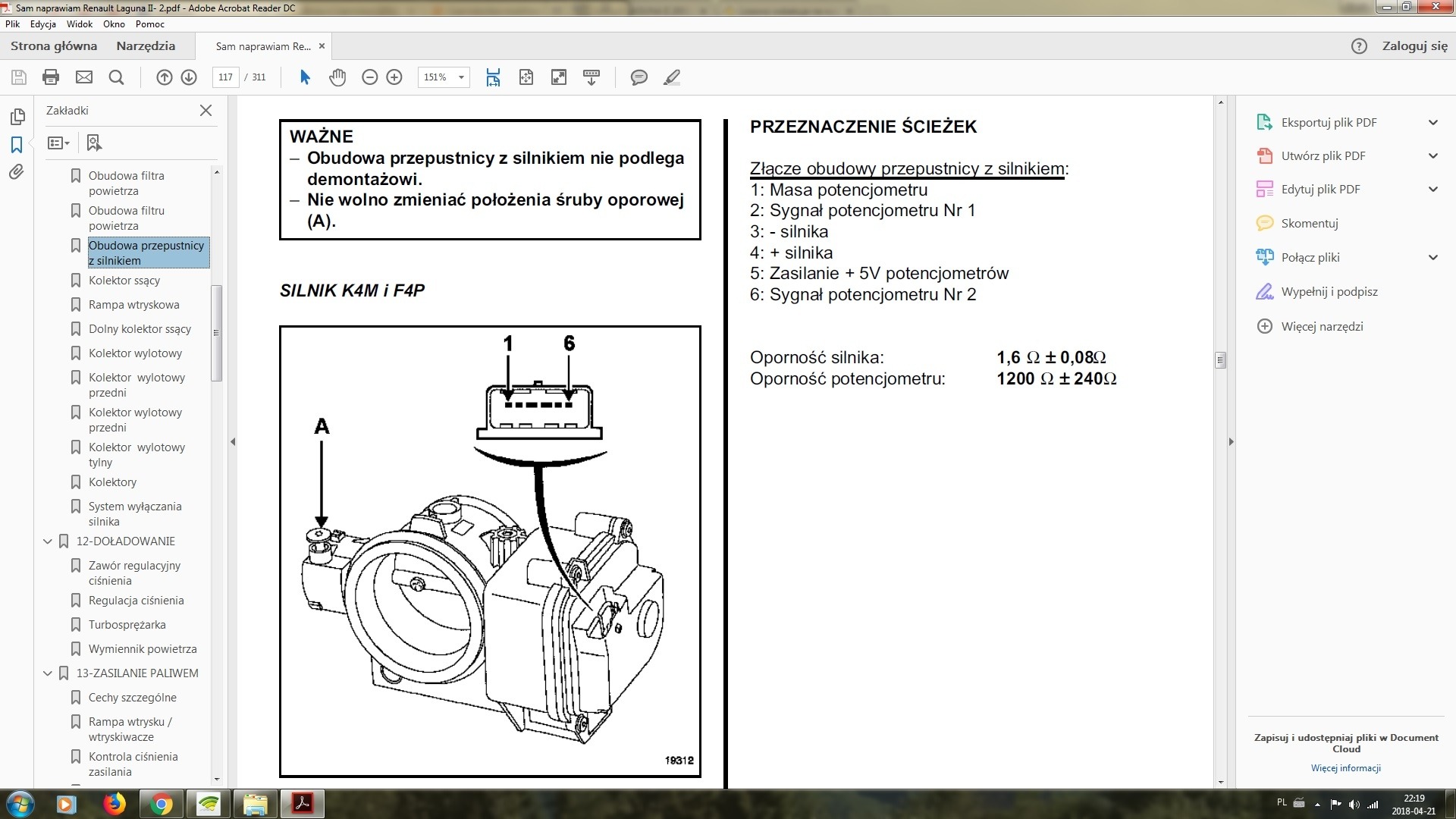Collapse the 12-DOŁADOWANIE bookmark section

[48, 541]
